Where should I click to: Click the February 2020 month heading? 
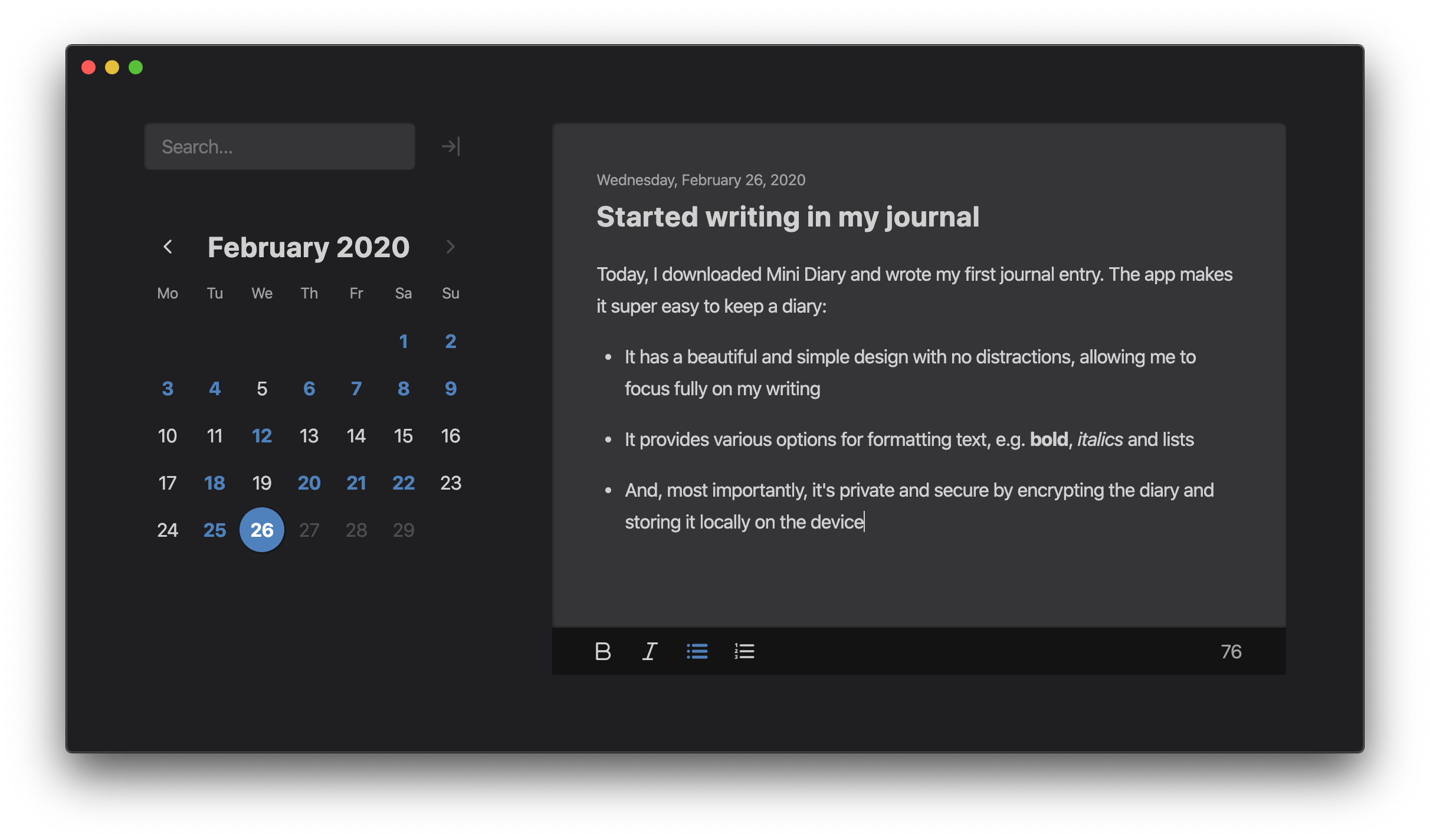pos(308,245)
